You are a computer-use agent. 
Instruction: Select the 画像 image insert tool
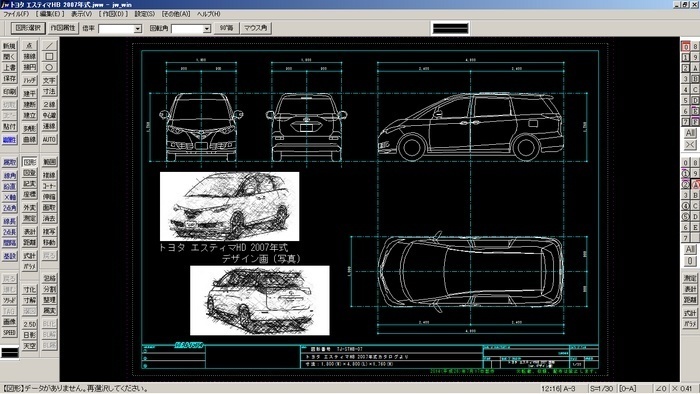pyautogui.click(x=9, y=322)
